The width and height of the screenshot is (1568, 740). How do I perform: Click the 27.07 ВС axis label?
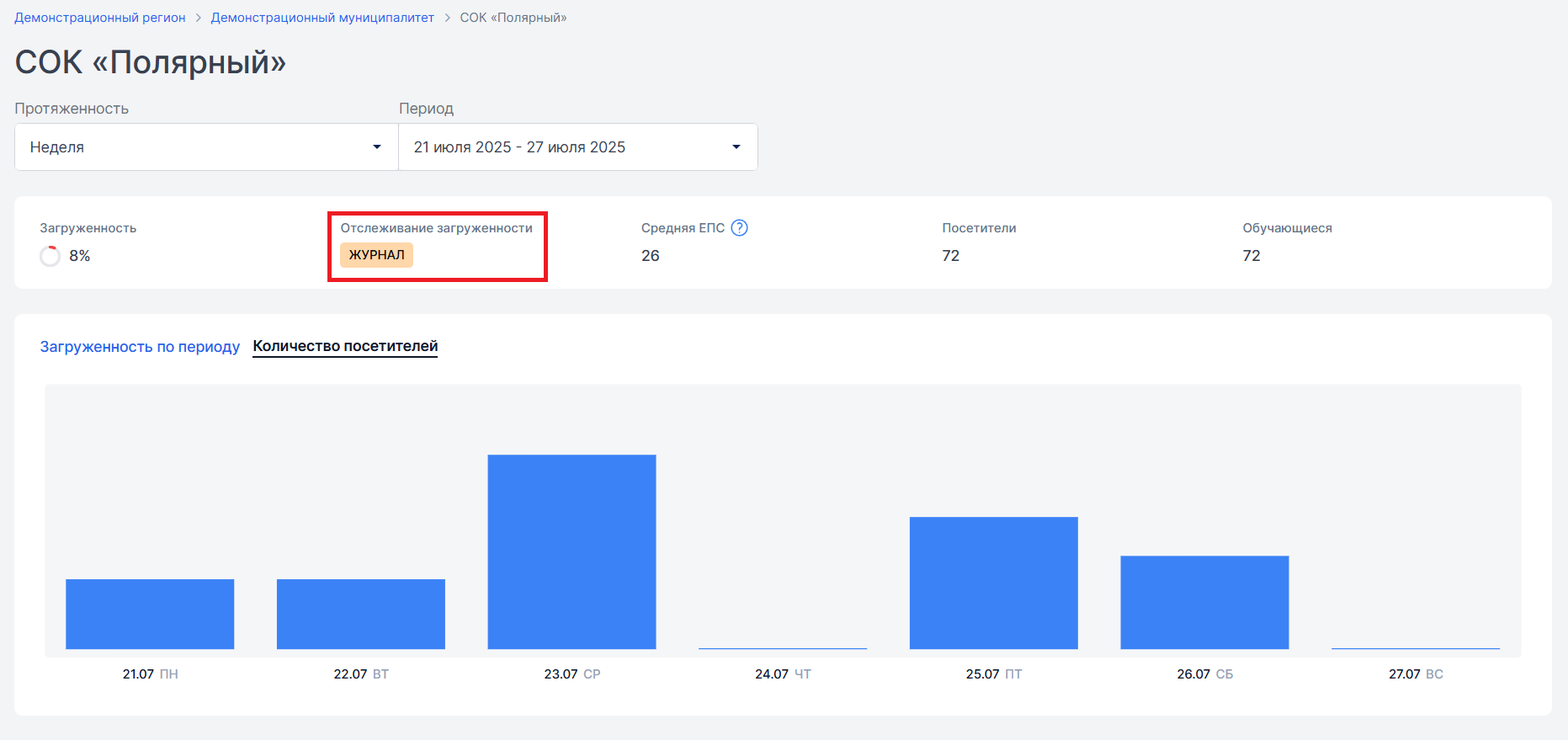coord(1416,674)
